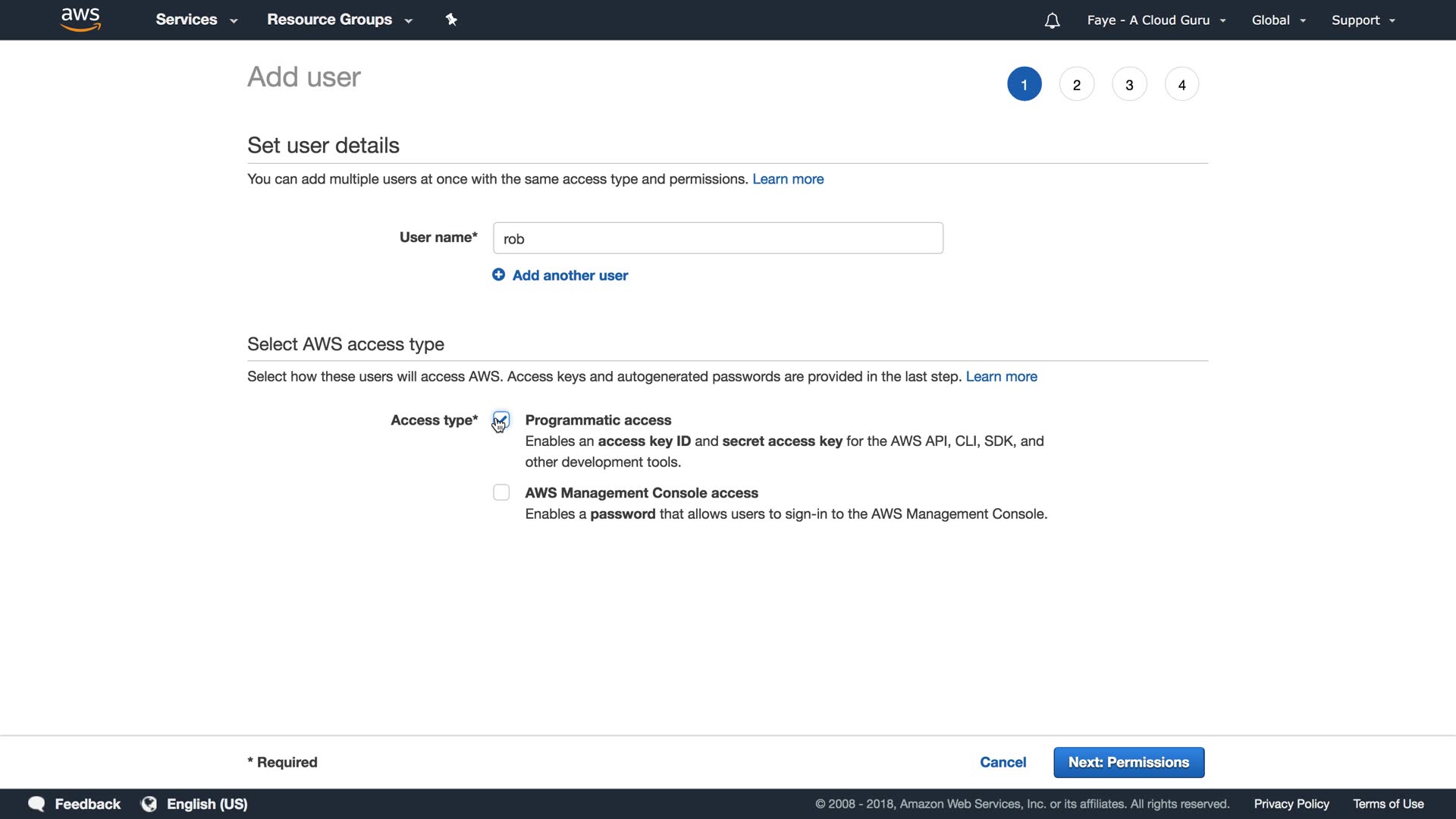This screenshot has height=819, width=1456.
Task: Expand the Services dropdown menu
Action: [x=196, y=20]
